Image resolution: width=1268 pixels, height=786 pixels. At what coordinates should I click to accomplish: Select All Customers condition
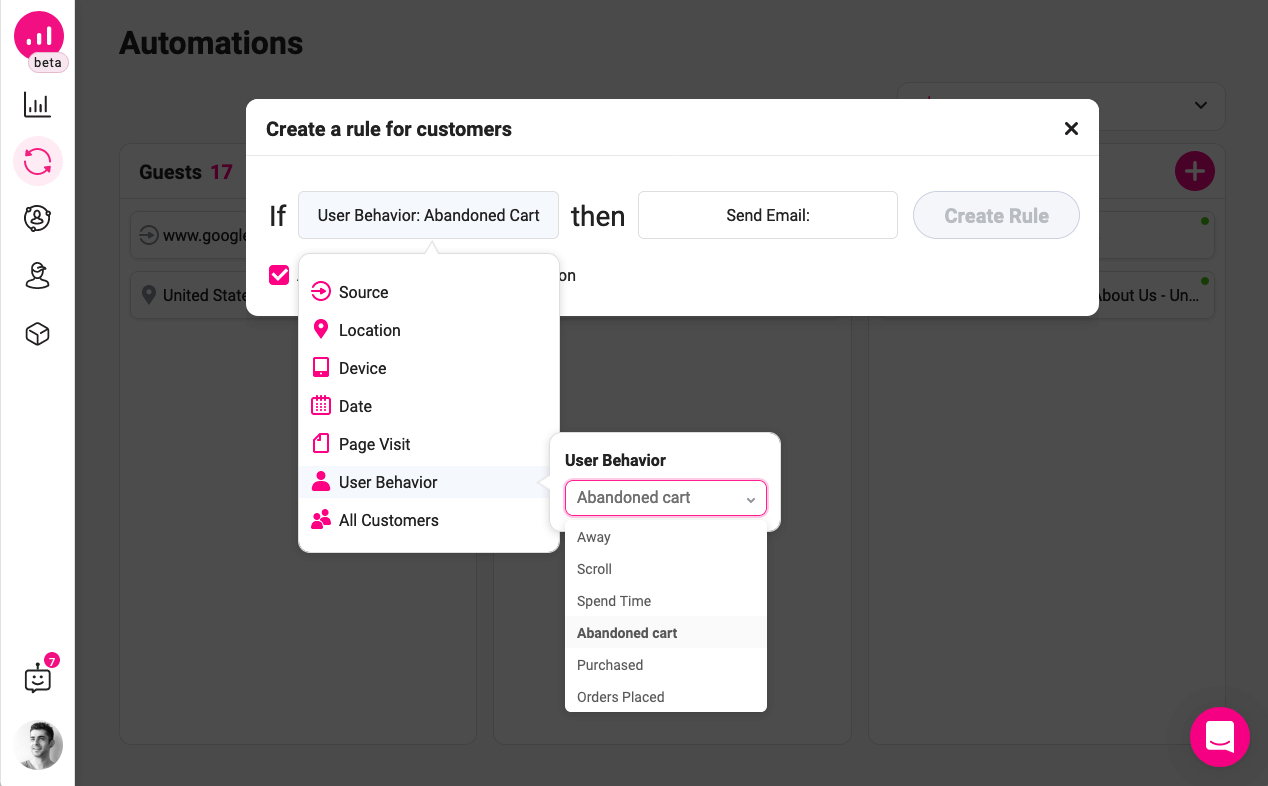pyautogui.click(x=429, y=520)
